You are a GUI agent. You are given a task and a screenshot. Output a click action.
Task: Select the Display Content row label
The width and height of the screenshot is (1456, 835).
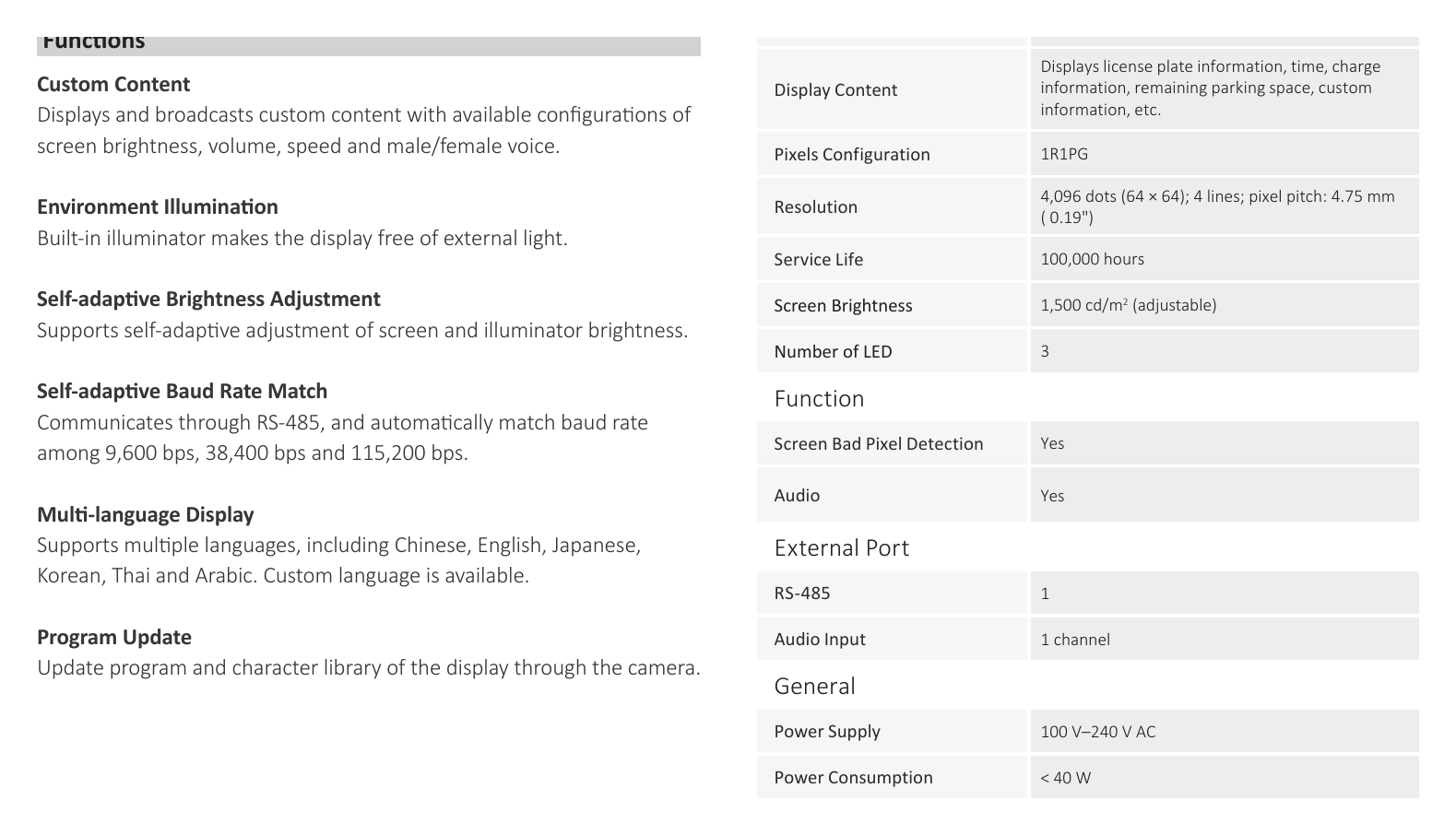[835, 90]
